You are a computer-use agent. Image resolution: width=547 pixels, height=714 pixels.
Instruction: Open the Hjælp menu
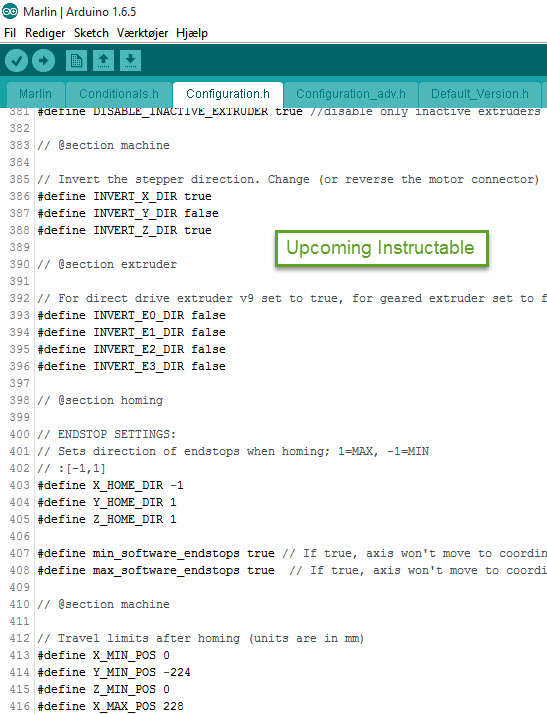click(x=192, y=33)
